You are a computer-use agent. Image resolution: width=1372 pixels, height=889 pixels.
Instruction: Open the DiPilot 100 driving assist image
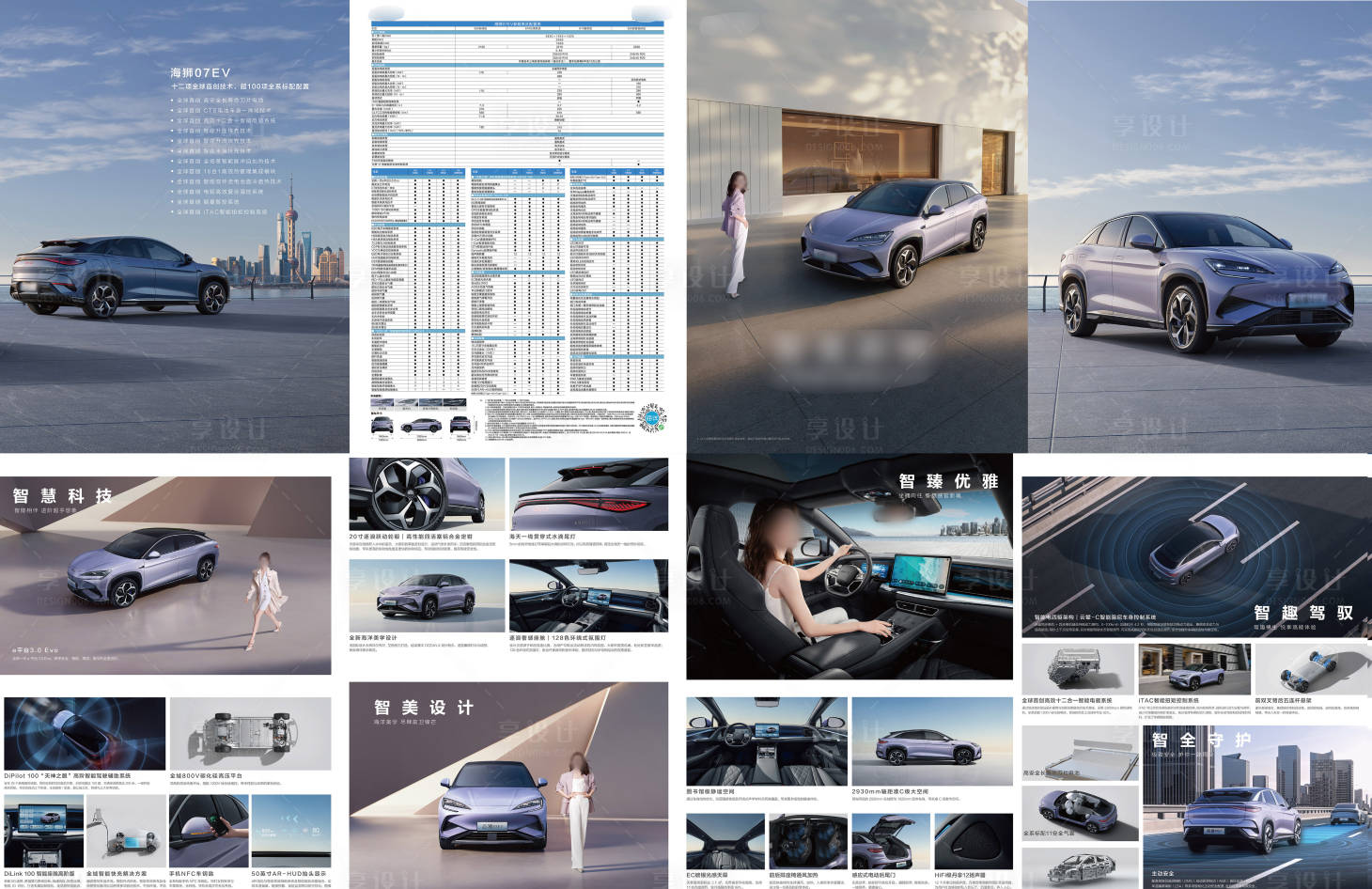pyautogui.click(x=85, y=734)
